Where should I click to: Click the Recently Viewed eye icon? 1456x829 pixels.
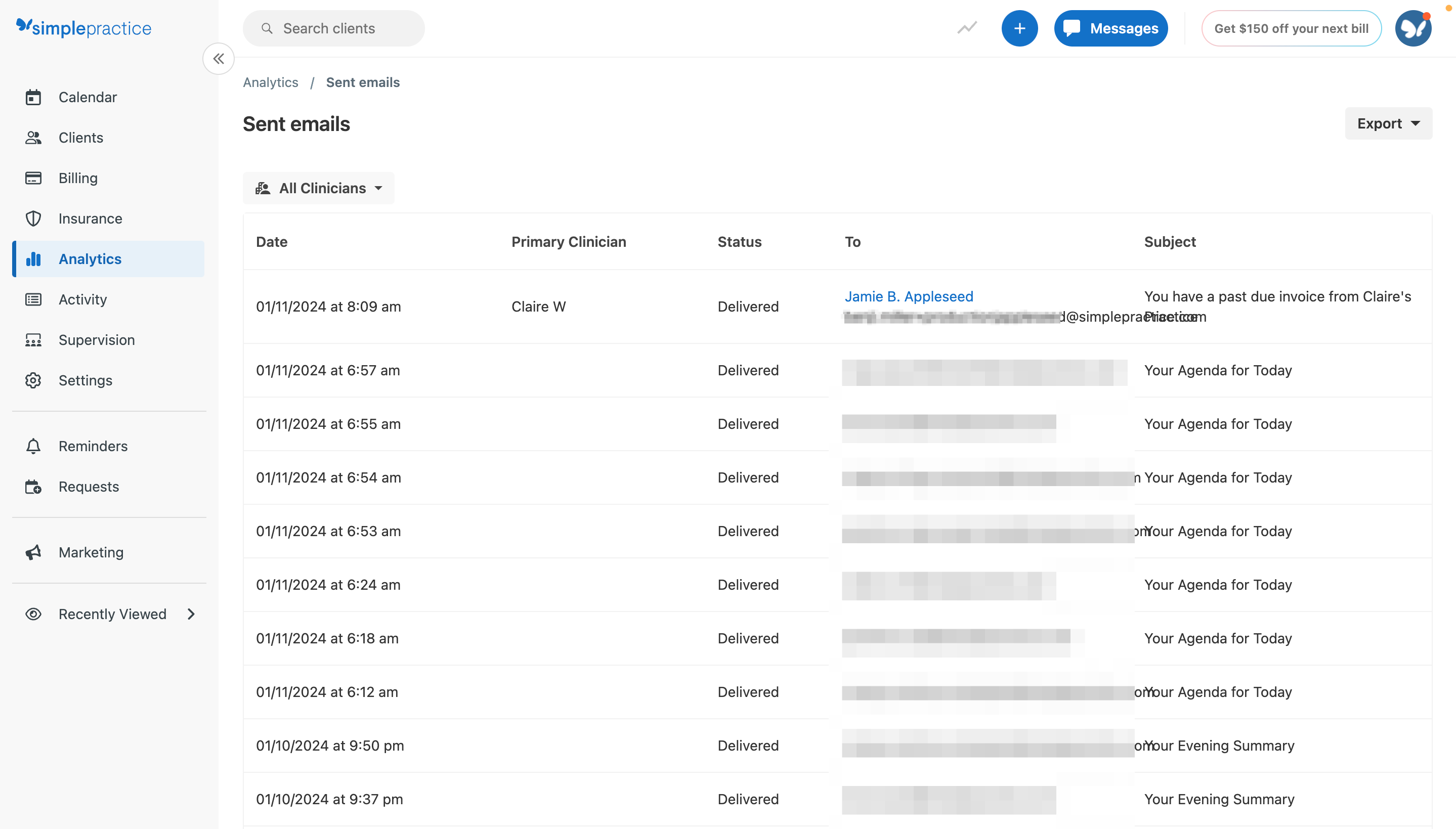click(33, 615)
